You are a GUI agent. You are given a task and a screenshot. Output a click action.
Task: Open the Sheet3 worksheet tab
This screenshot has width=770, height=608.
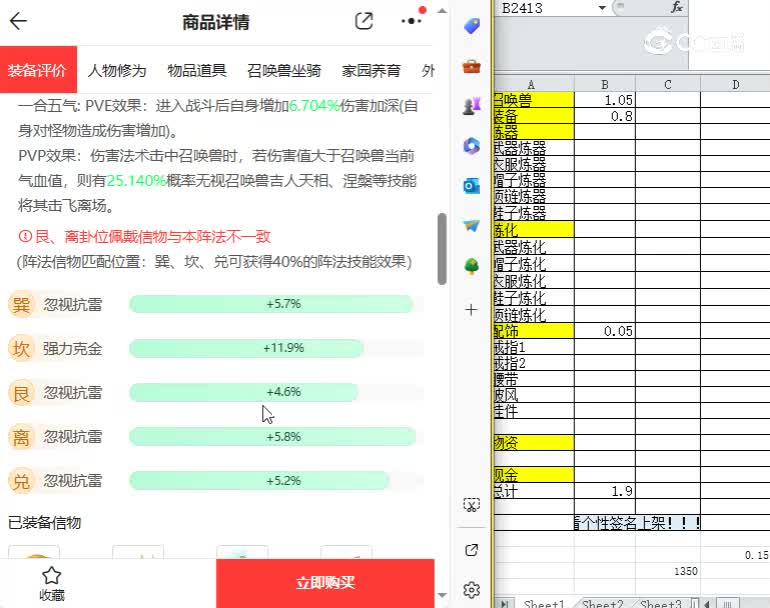click(x=660, y=603)
